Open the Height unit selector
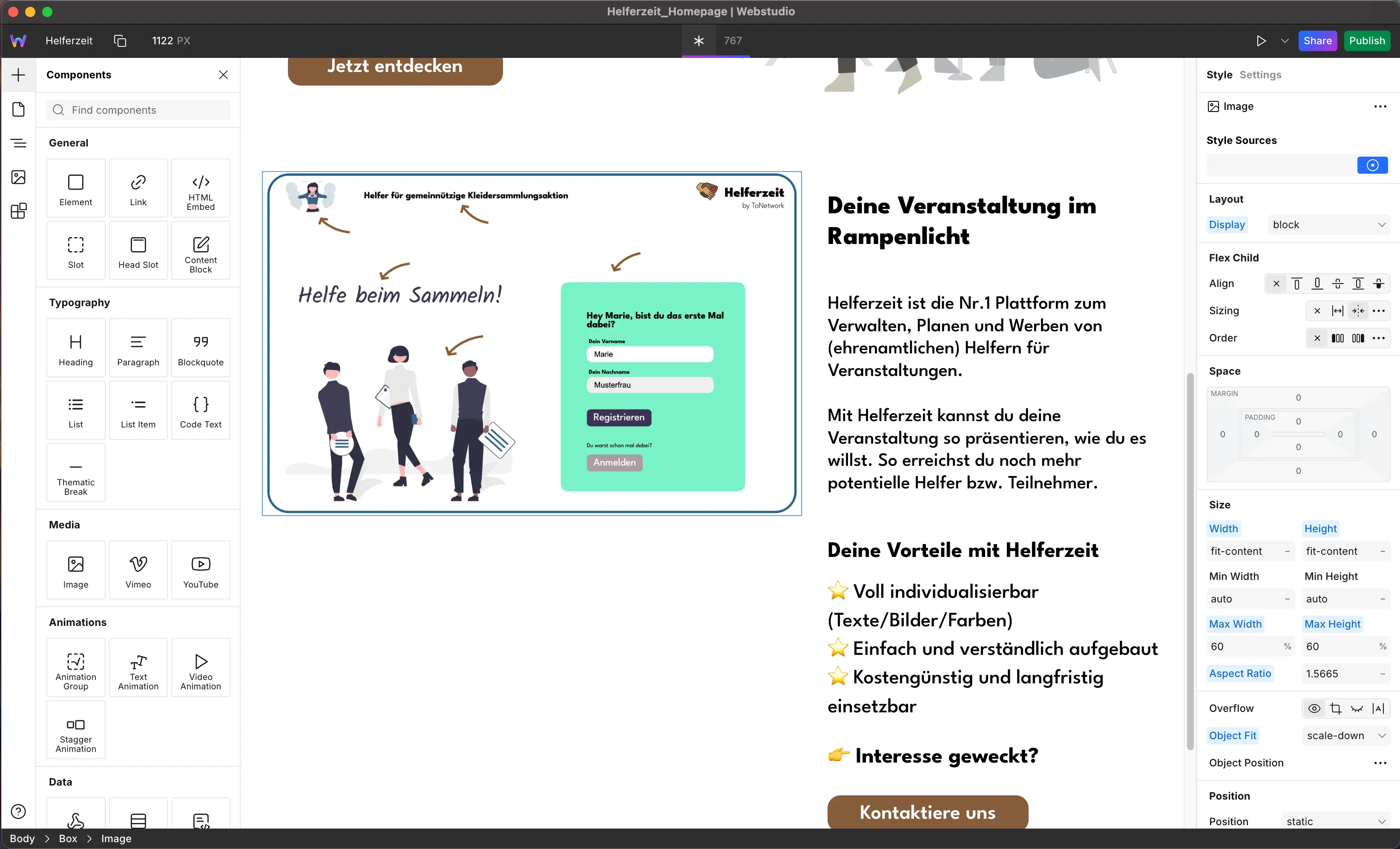Image resolution: width=1400 pixels, height=849 pixels. [1383, 551]
